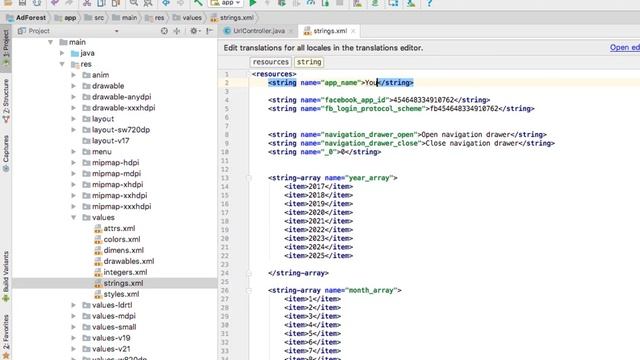Click the purple Undo arrow in the toolbar
Viewport: 640px width, 360px height.
[54, 3]
